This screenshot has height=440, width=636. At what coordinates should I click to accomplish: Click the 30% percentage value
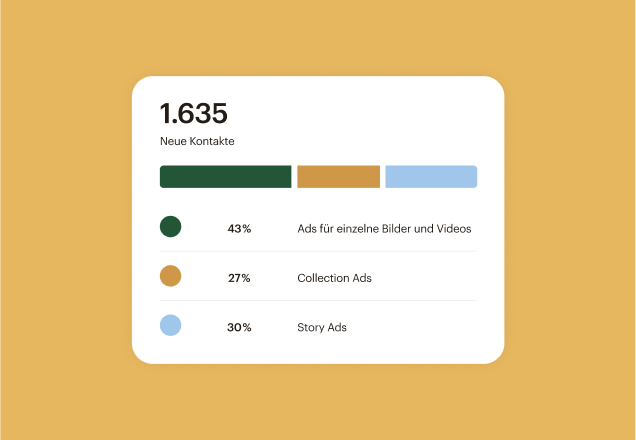click(x=239, y=328)
